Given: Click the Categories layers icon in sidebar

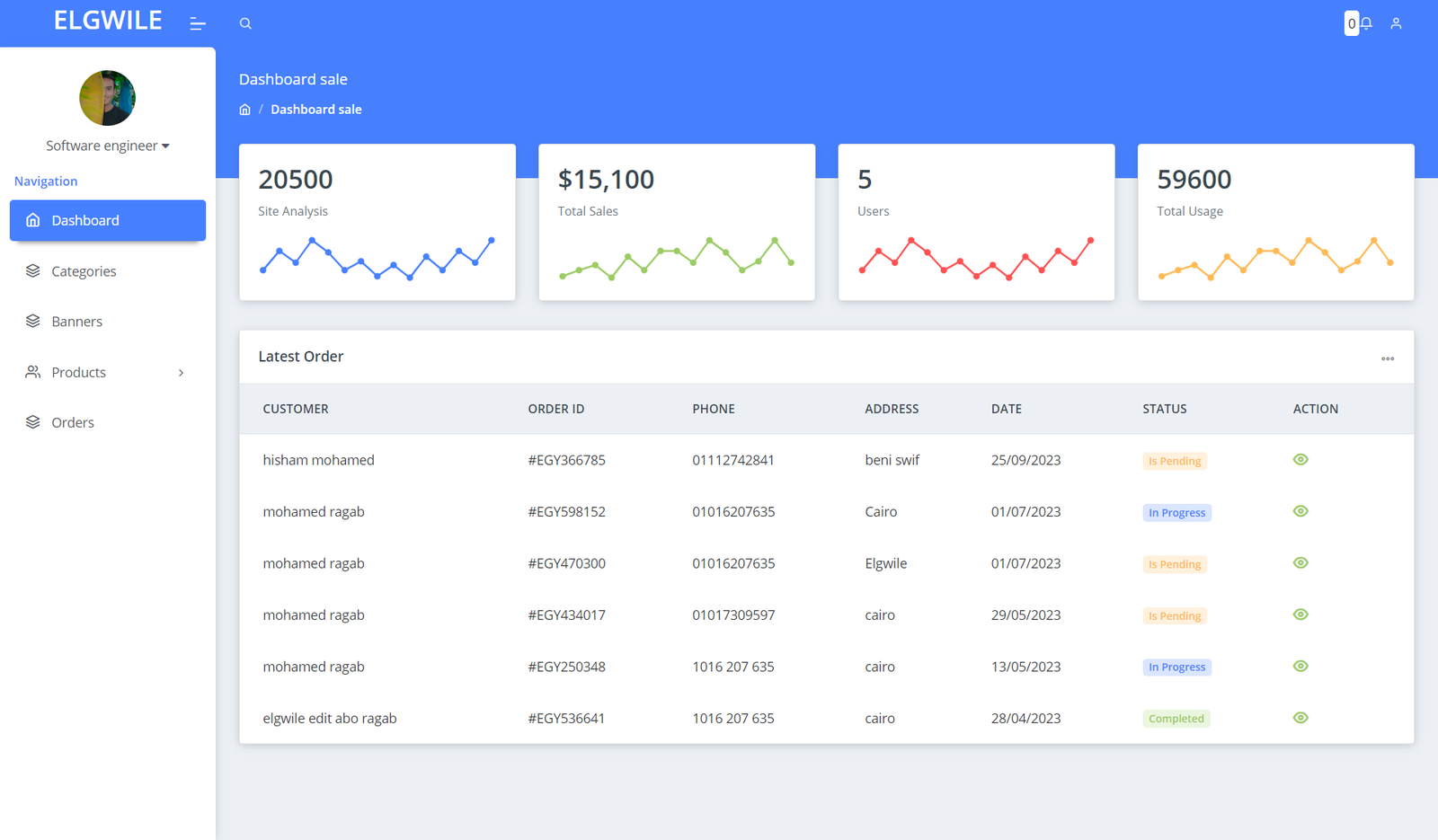Looking at the screenshot, I should point(33,270).
